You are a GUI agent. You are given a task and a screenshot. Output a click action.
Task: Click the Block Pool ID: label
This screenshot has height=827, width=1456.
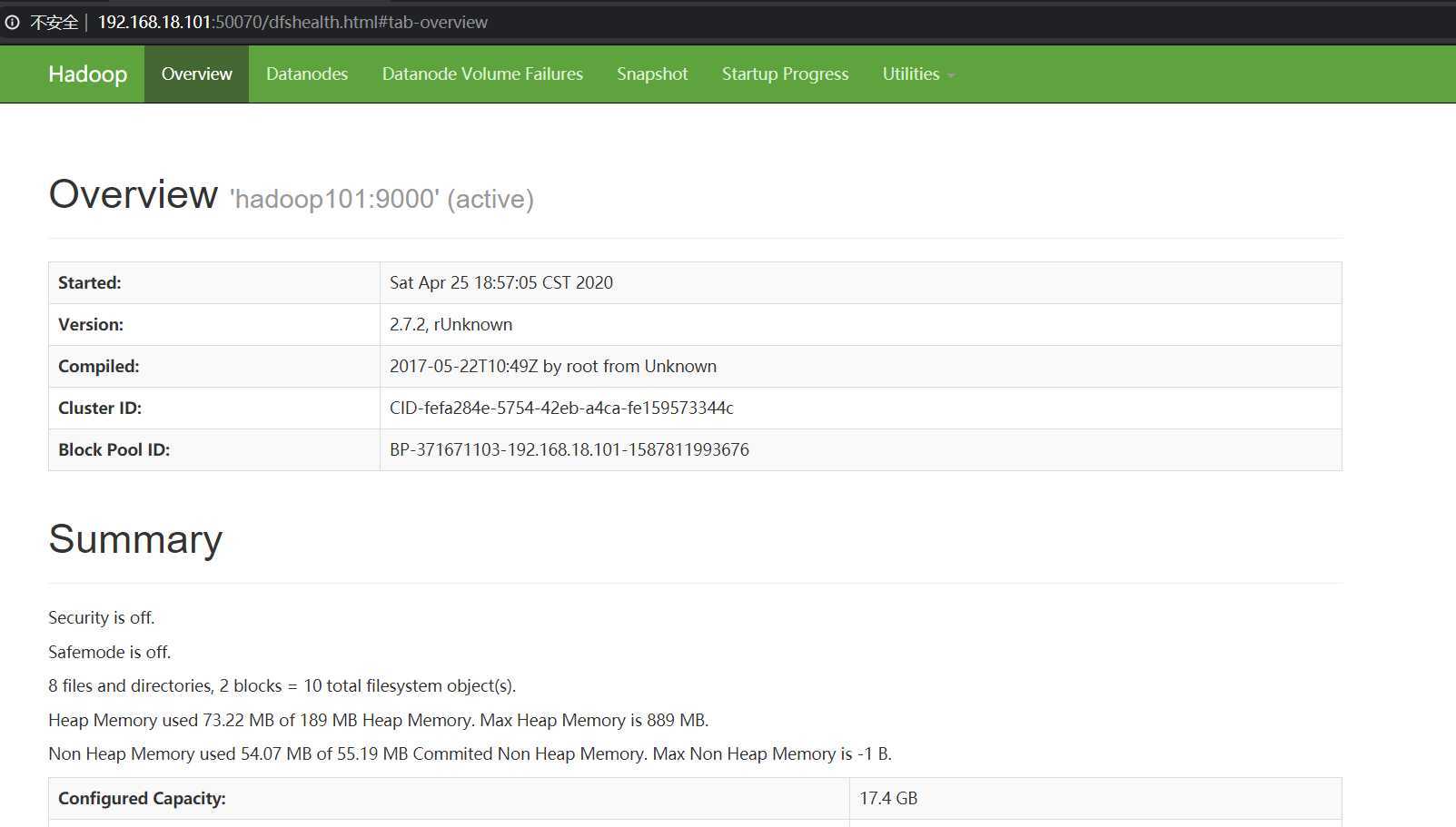coord(114,449)
